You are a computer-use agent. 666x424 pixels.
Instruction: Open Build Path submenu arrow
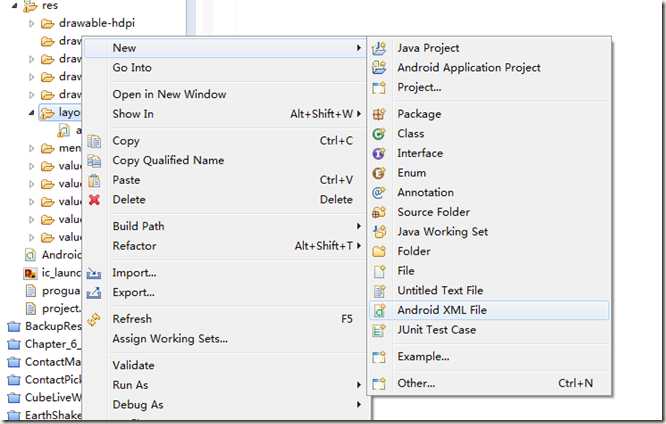click(358, 226)
